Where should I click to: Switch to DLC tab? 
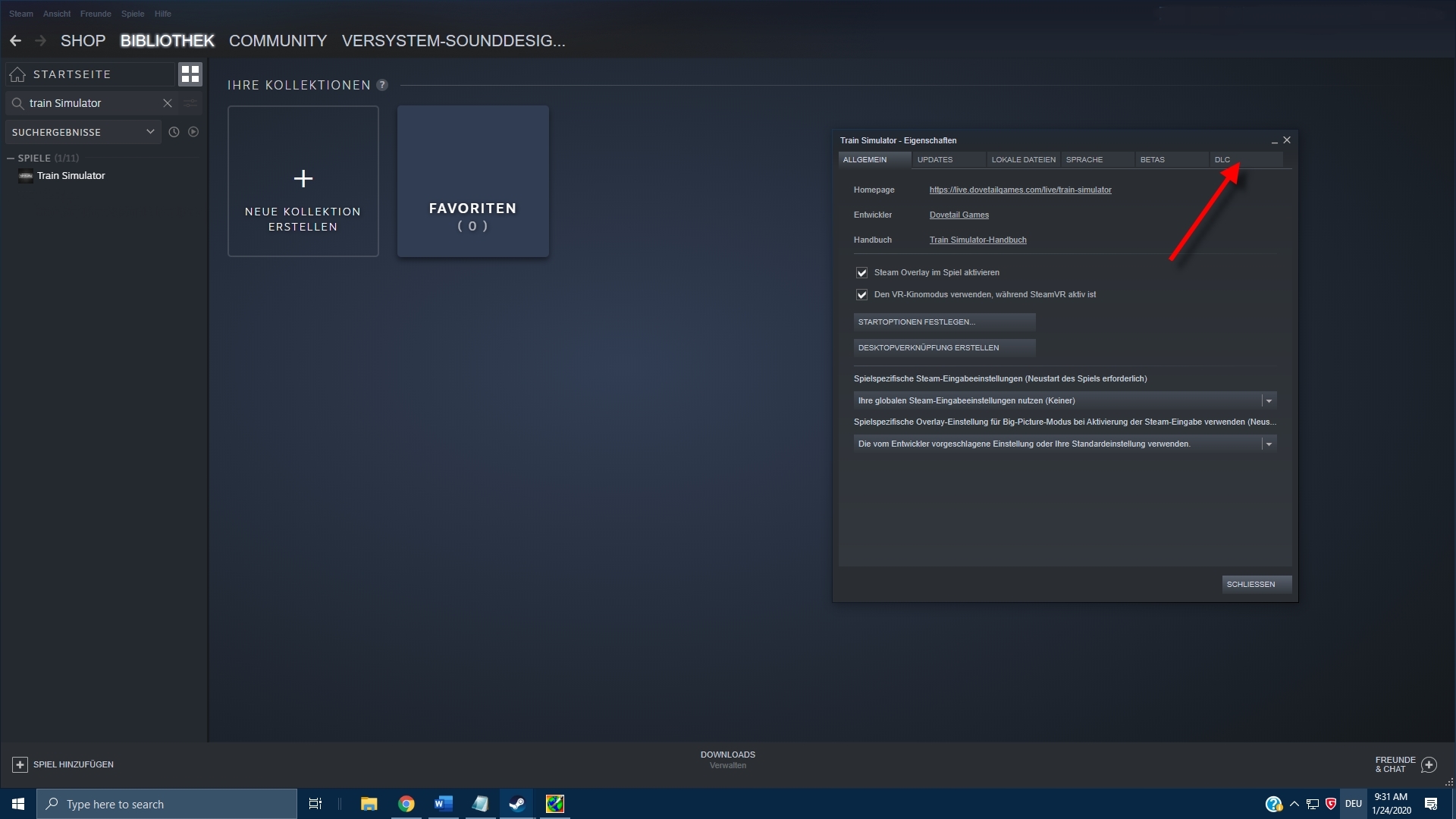1247,160
